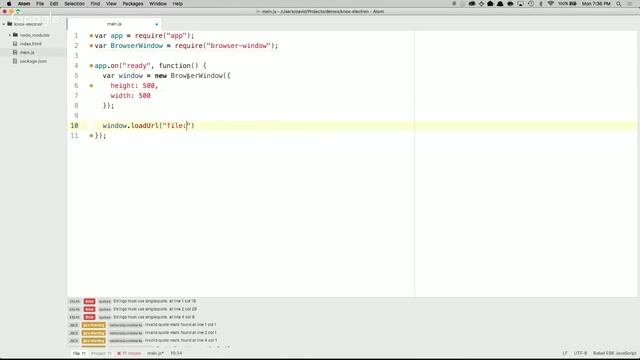
Task: Collapse the knox-electron project root folder
Action: [4, 24]
